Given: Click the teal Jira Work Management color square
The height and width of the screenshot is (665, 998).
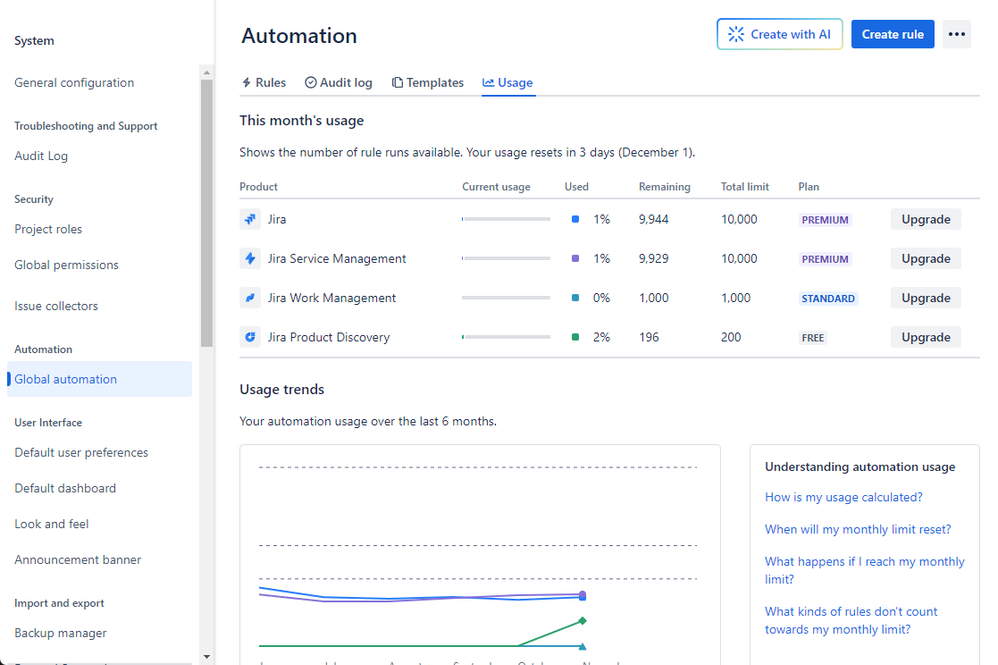Looking at the screenshot, I should tap(575, 298).
